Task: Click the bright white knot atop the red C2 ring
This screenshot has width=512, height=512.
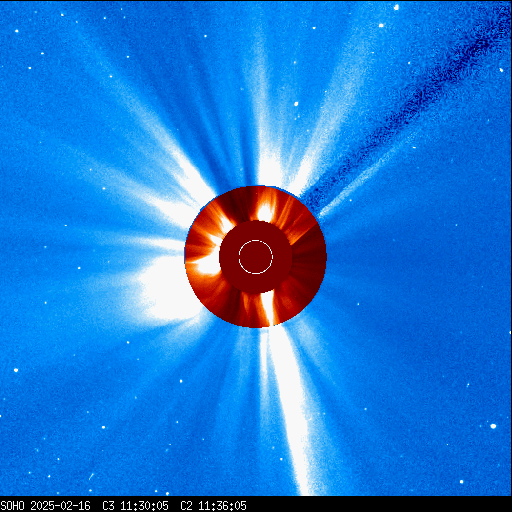Action: (x=265, y=211)
